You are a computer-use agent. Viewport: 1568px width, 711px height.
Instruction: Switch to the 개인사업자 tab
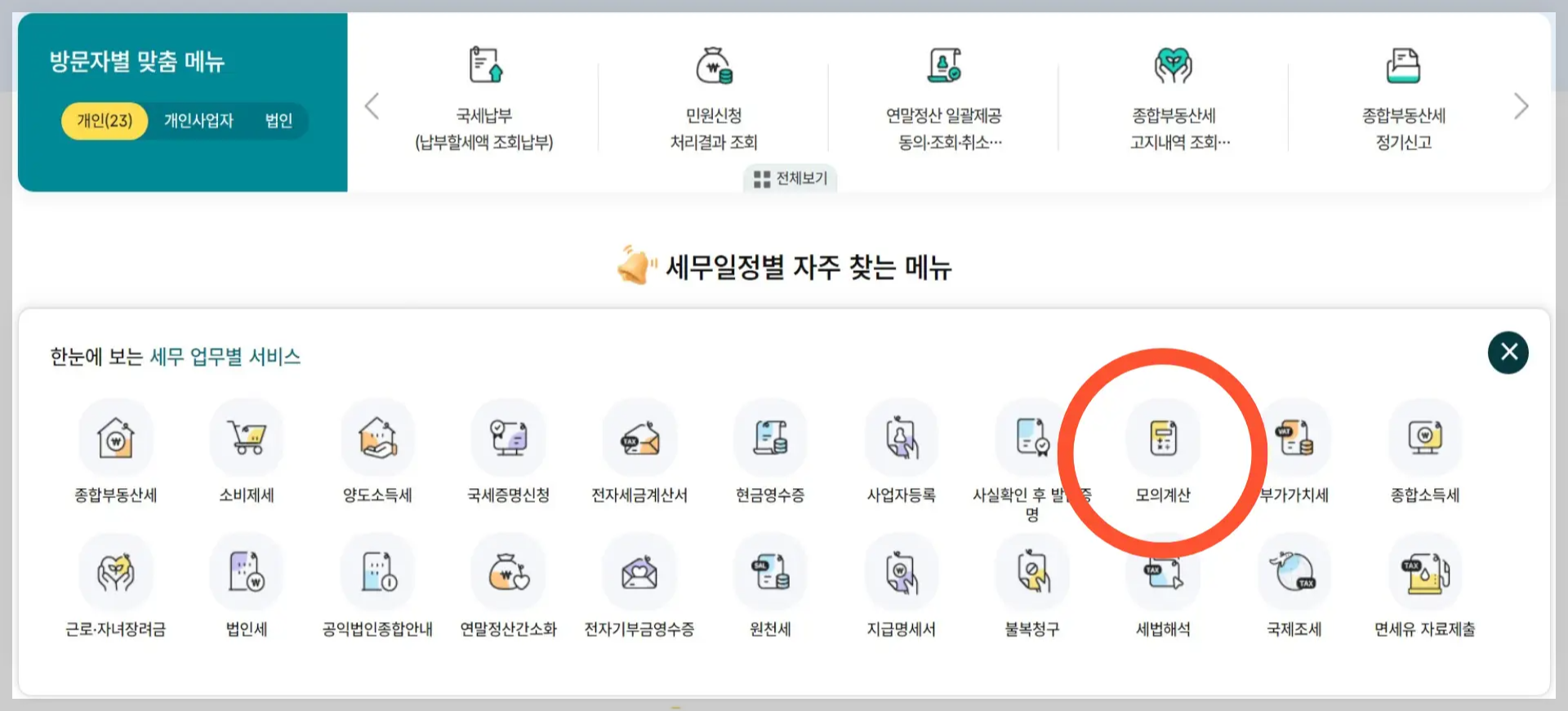tap(198, 121)
